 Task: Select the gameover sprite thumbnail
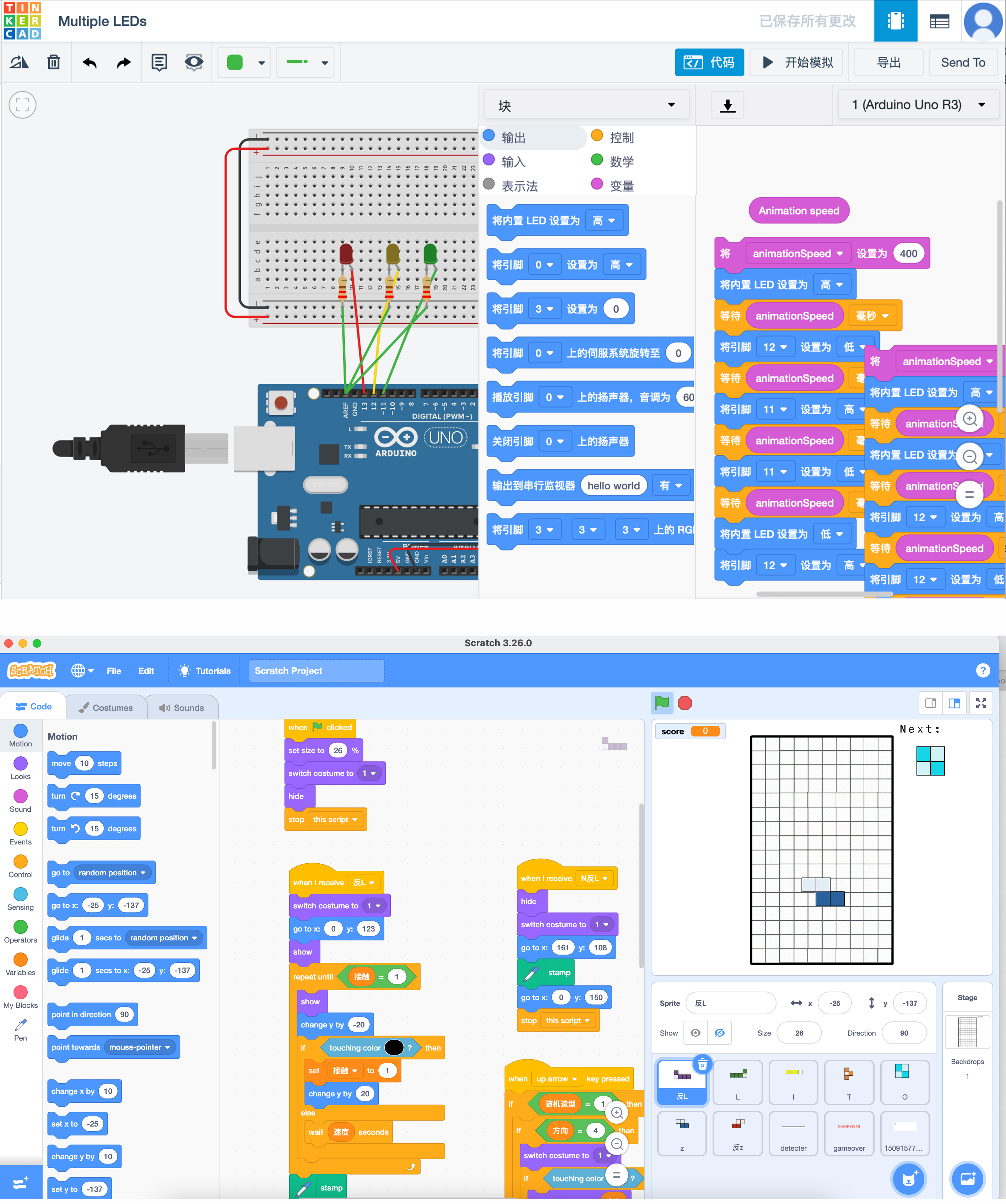pyautogui.click(x=849, y=1133)
